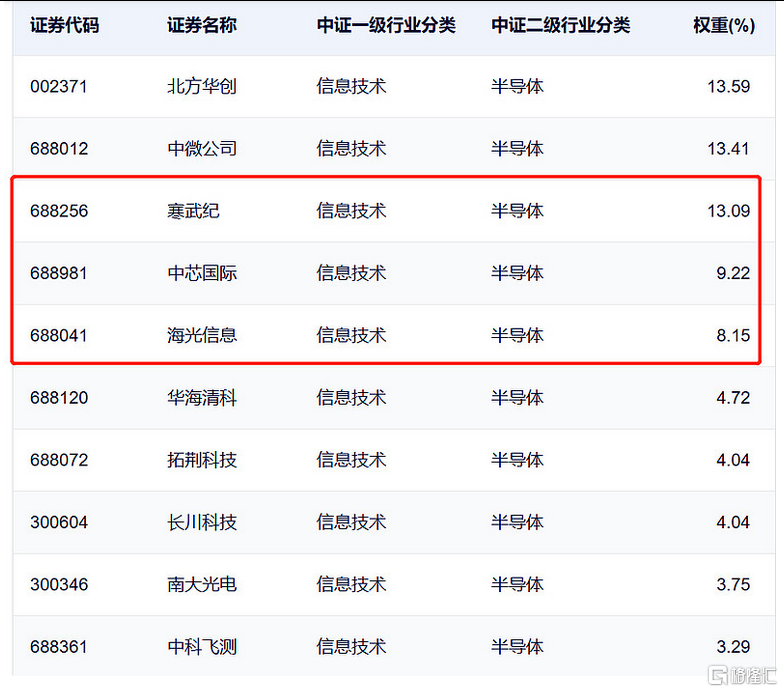Select security name 中科飞测
This screenshot has height=692, width=784.
[202, 647]
